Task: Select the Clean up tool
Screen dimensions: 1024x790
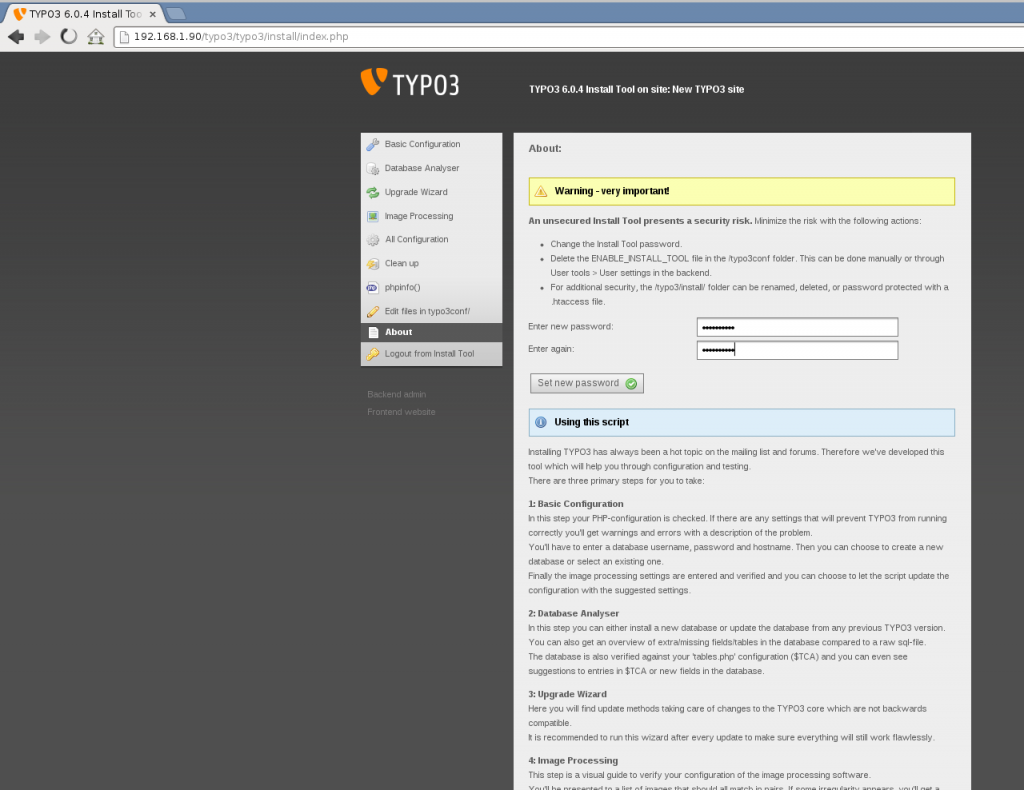Action: point(402,263)
